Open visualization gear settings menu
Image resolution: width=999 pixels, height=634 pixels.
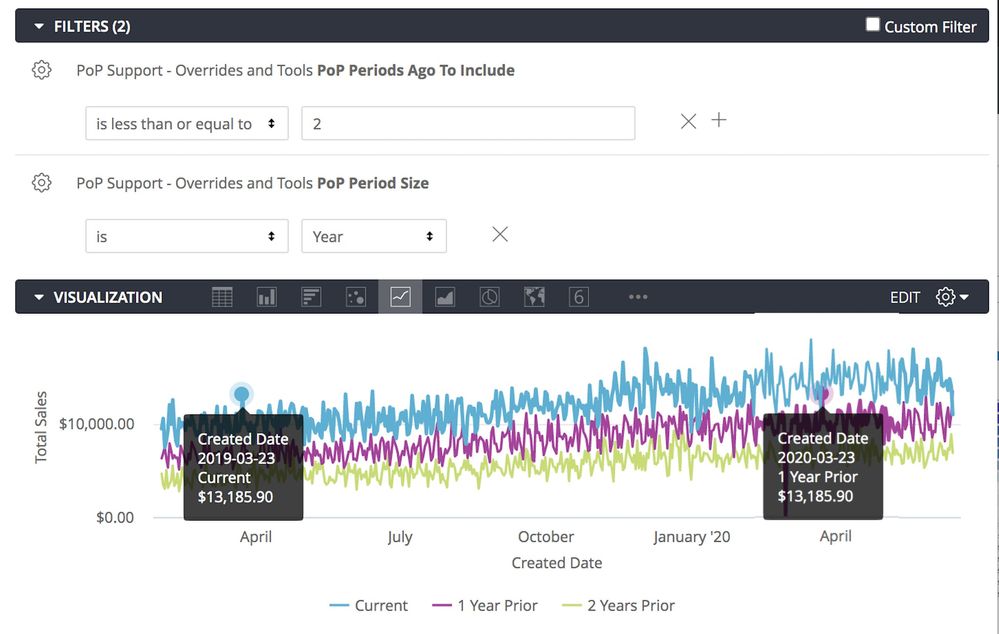[x=952, y=297]
